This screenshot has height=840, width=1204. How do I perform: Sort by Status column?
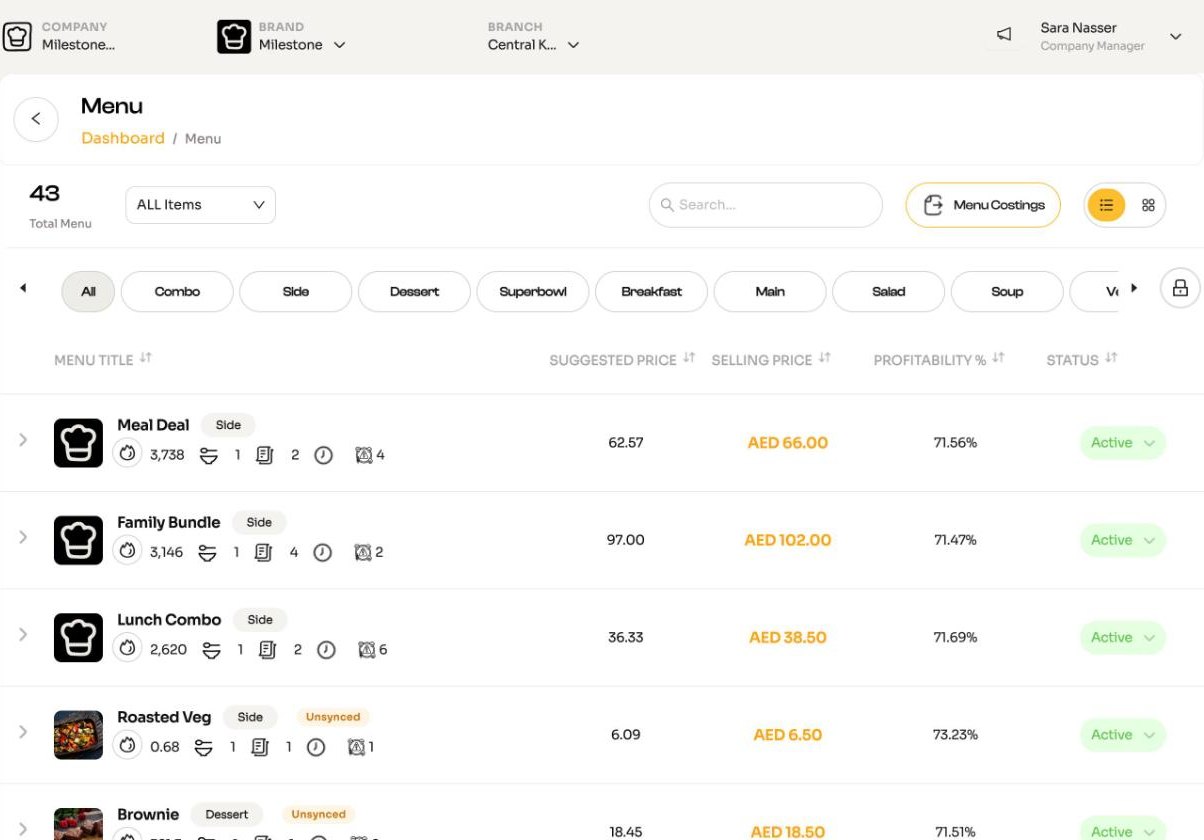coord(1111,358)
